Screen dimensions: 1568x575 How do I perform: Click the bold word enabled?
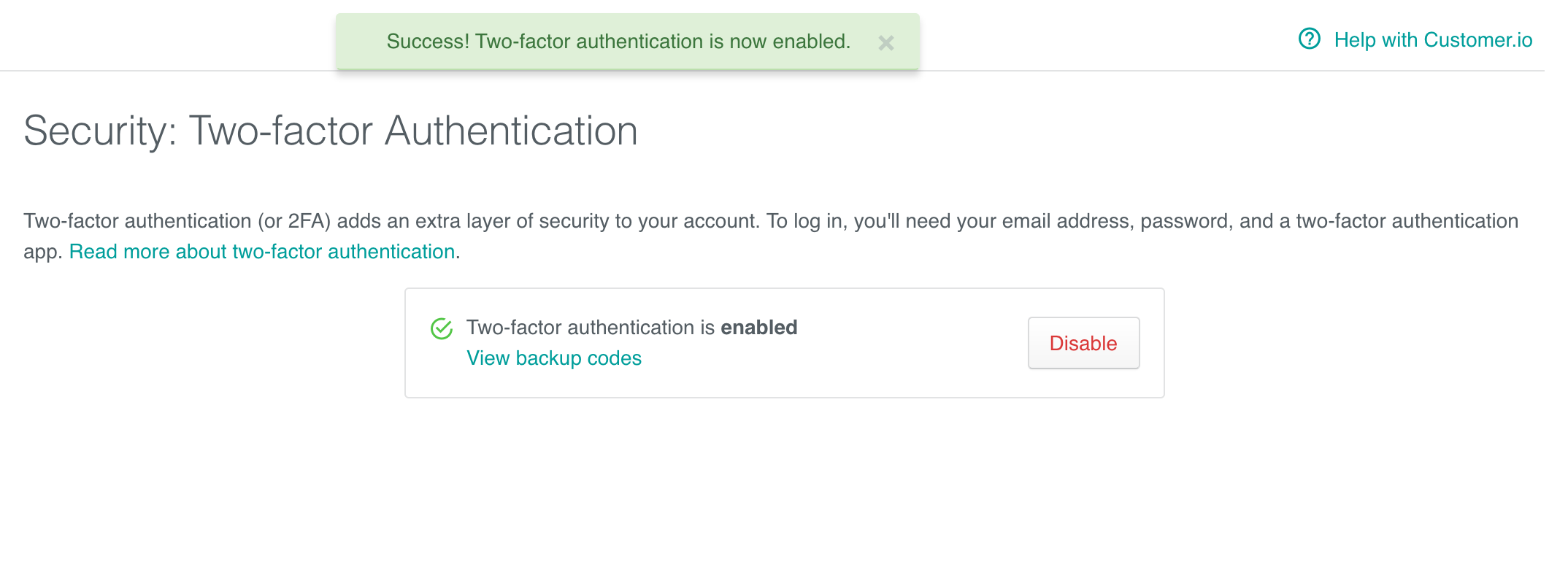click(x=759, y=328)
